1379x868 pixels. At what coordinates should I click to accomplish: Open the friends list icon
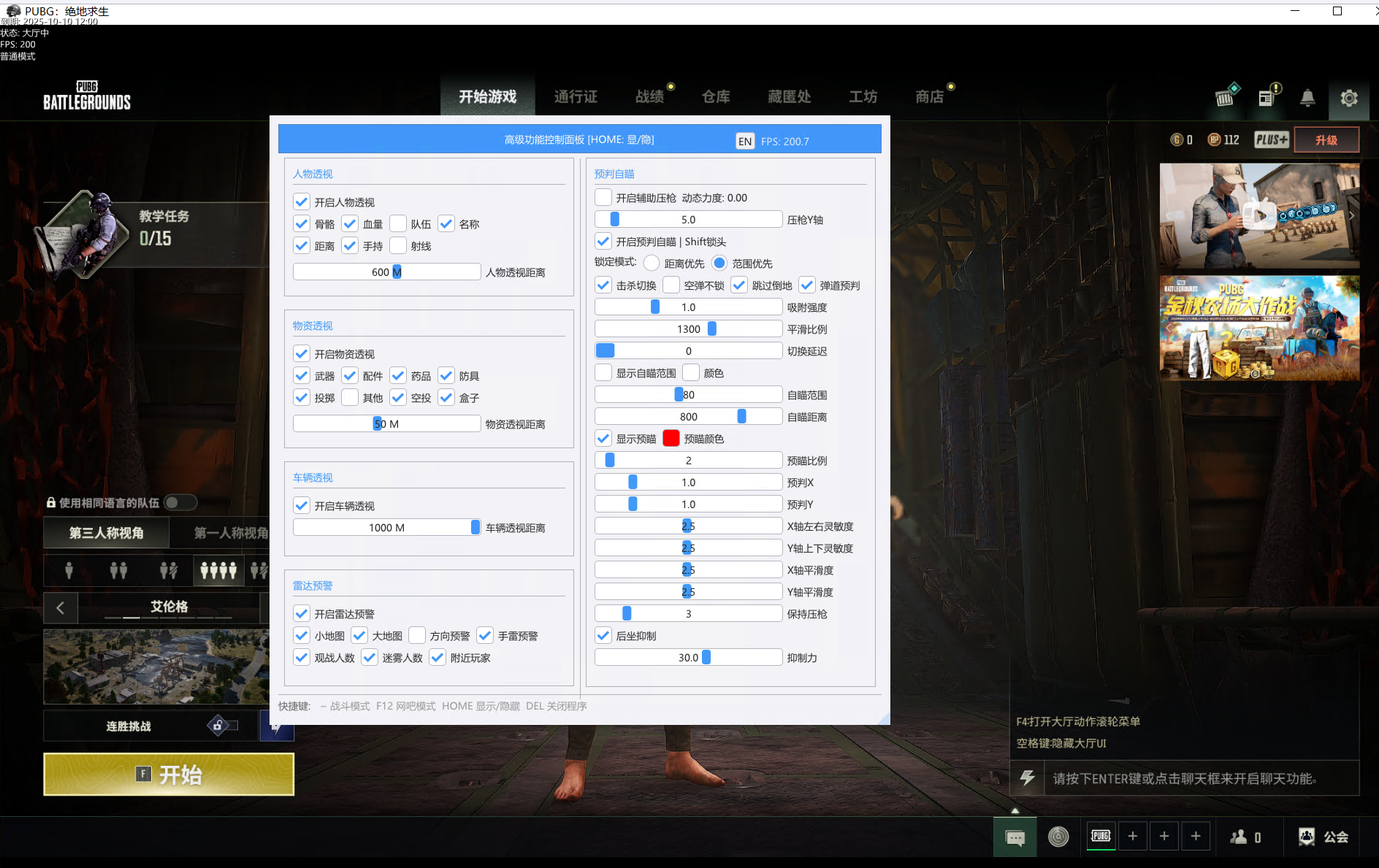(1245, 837)
